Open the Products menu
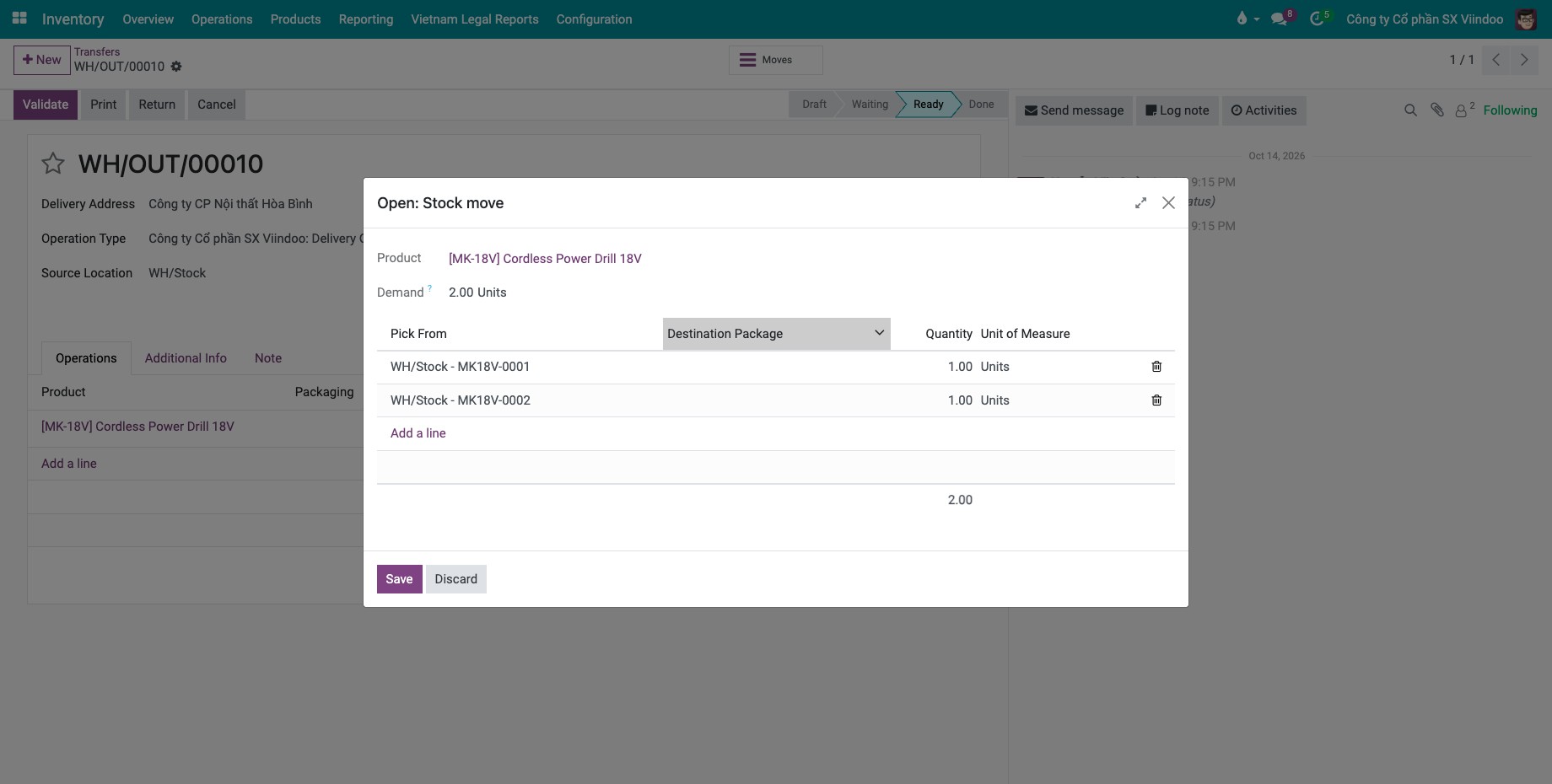This screenshot has width=1552, height=784. (x=295, y=19)
